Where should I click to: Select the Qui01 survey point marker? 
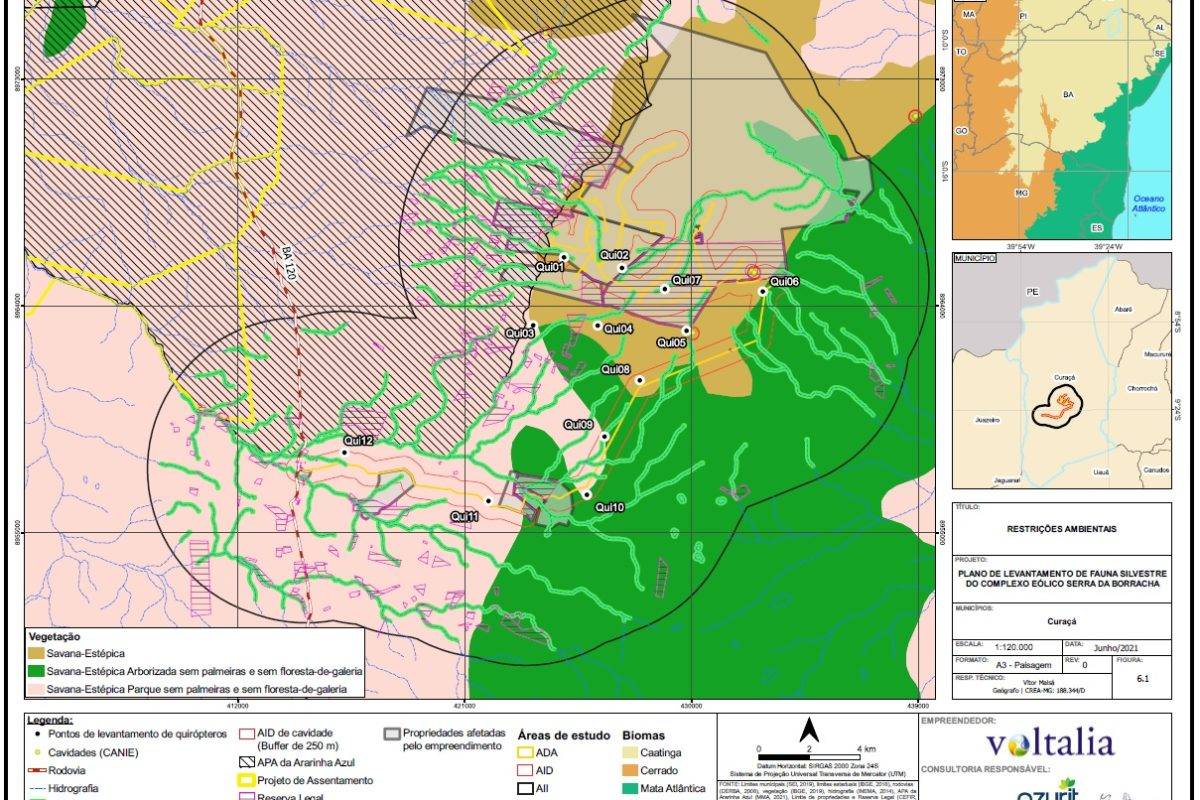click(x=563, y=258)
